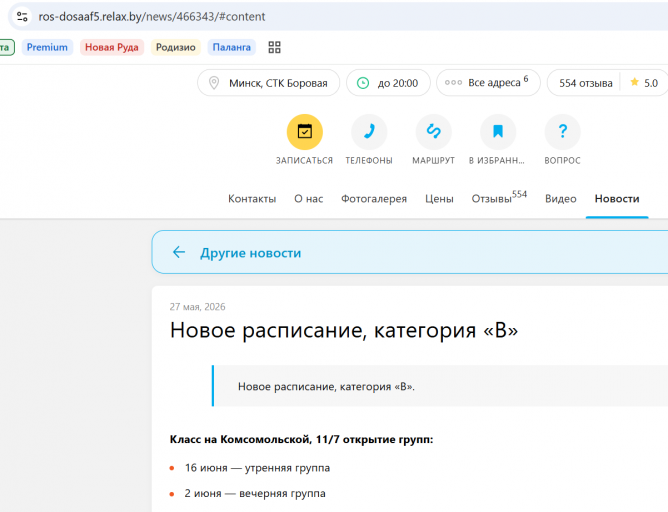668x512 pixels.
Task: Click the Вопрос question mark icon
Action: point(562,132)
